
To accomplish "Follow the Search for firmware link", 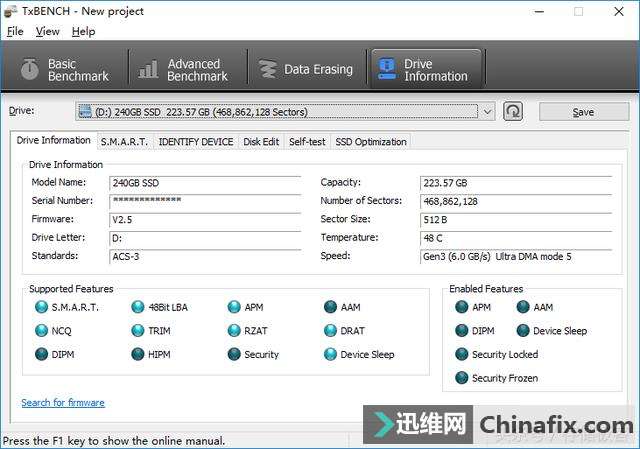I will [x=63, y=402].
